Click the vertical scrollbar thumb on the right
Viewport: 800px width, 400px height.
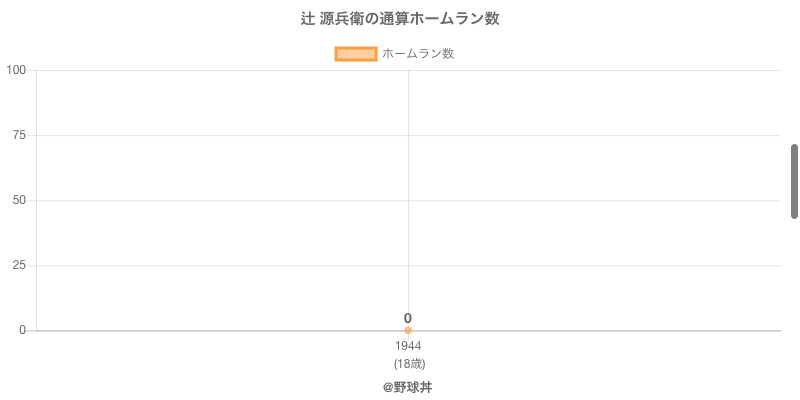tap(795, 181)
